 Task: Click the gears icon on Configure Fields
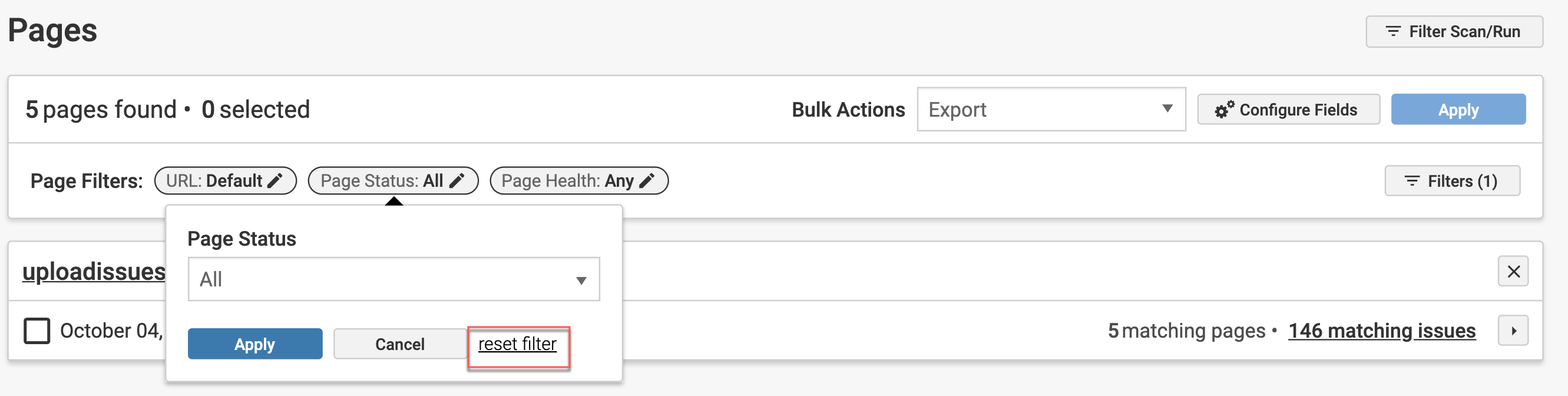[1224, 110]
